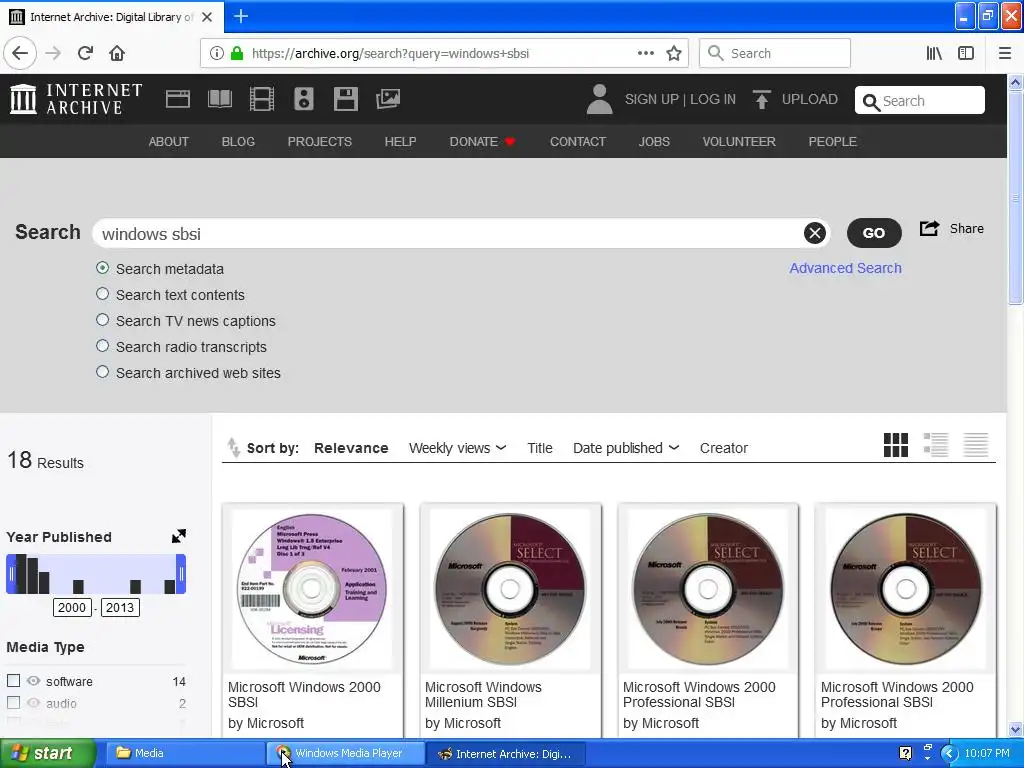Open Firefox hamburger menu
1024x768 pixels.
coord(1005,54)
